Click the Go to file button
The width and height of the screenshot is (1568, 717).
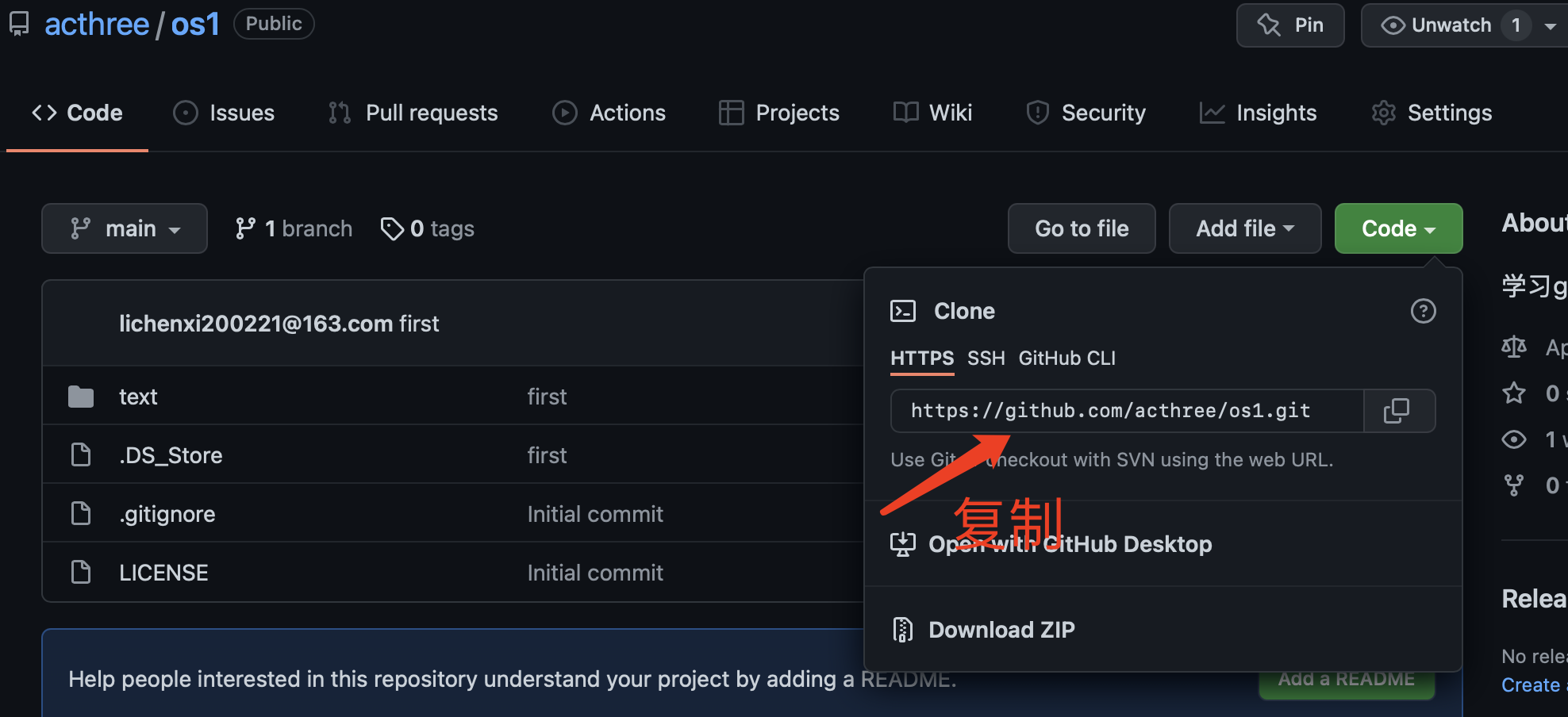pyautogui.click(x=1082, y=229)
